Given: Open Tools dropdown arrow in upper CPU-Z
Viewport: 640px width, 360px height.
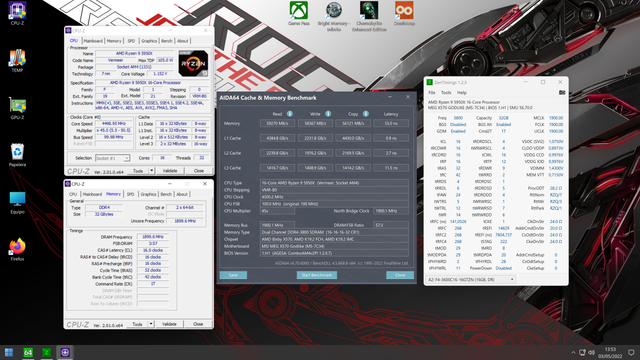Looking at the screenshot, I should point(151,171).
